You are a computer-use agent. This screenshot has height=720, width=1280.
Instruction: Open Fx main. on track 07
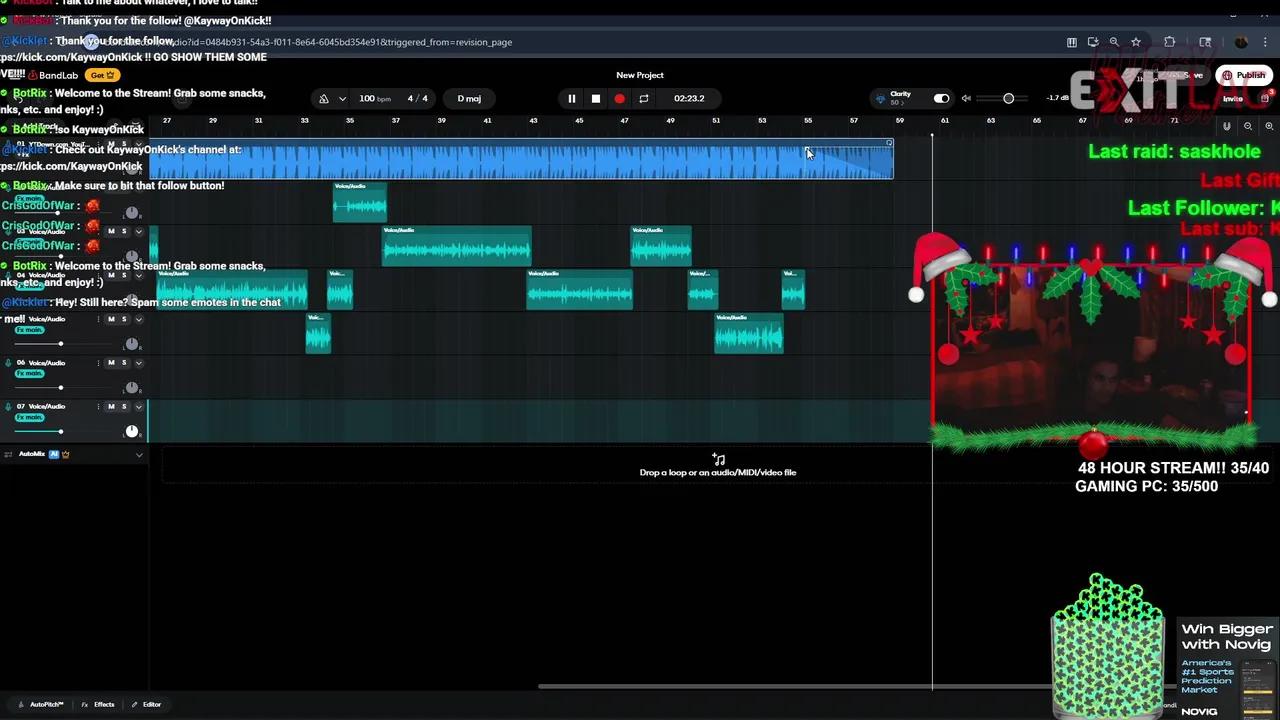click(x=30, y=417)
